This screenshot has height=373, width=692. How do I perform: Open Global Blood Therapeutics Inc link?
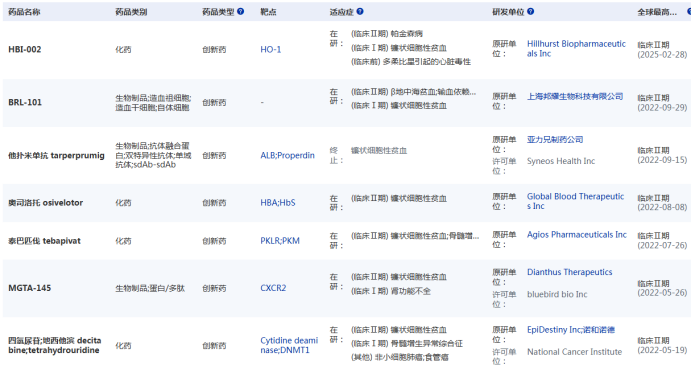point(575,201)
